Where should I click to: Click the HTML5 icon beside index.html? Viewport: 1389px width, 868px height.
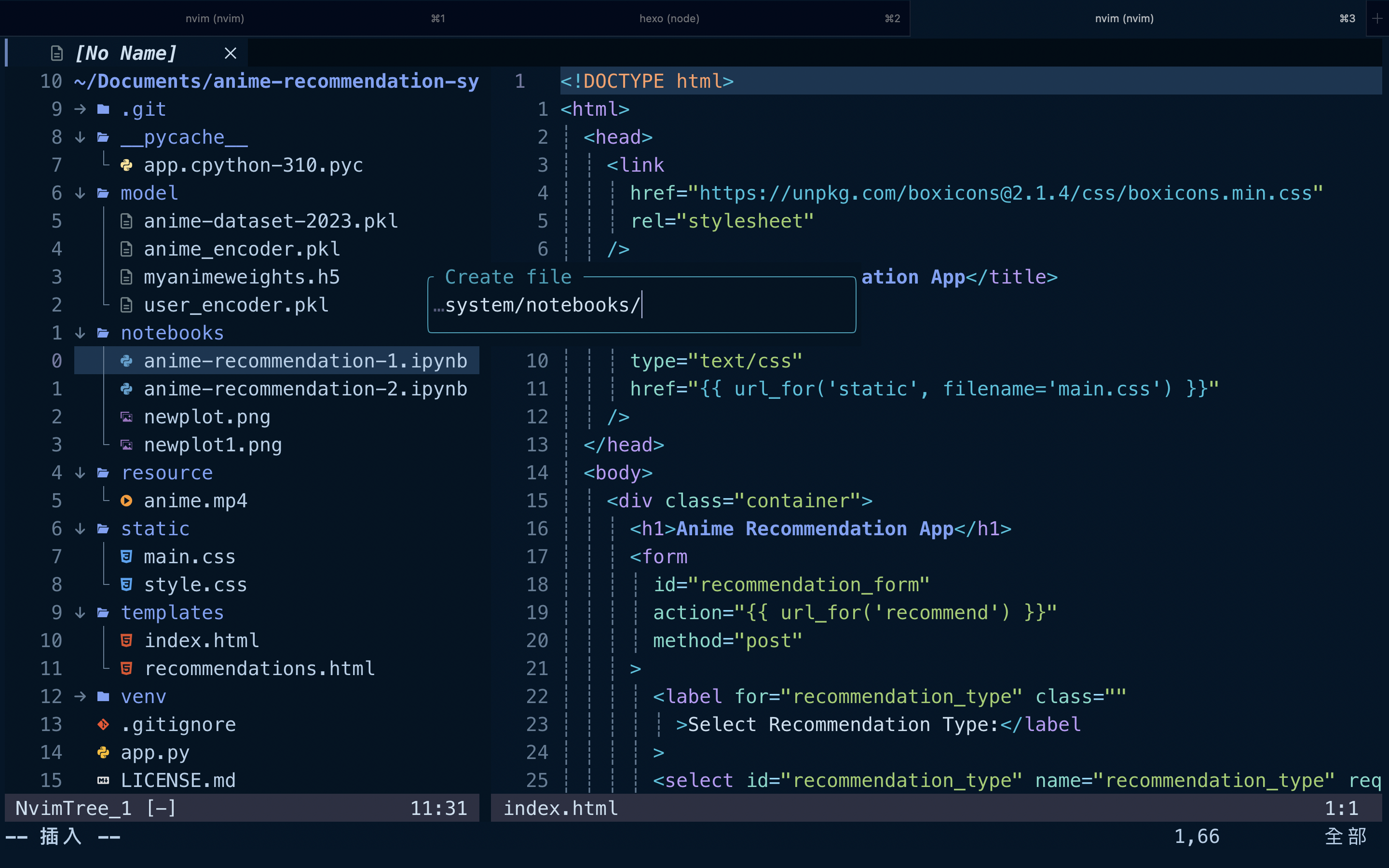(127, 641)
